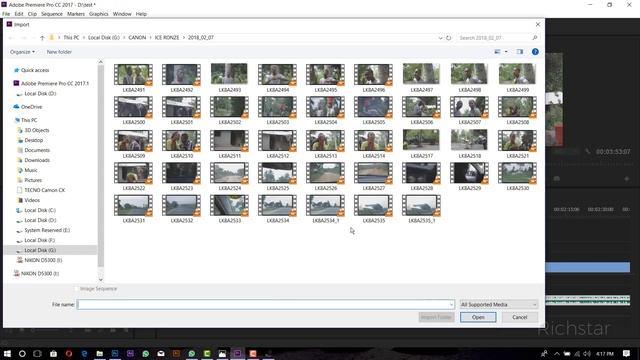This screenshot has height=360, width=640.
Task: Open 3D Objects in the sidebar
Action: tap(37, 130)
